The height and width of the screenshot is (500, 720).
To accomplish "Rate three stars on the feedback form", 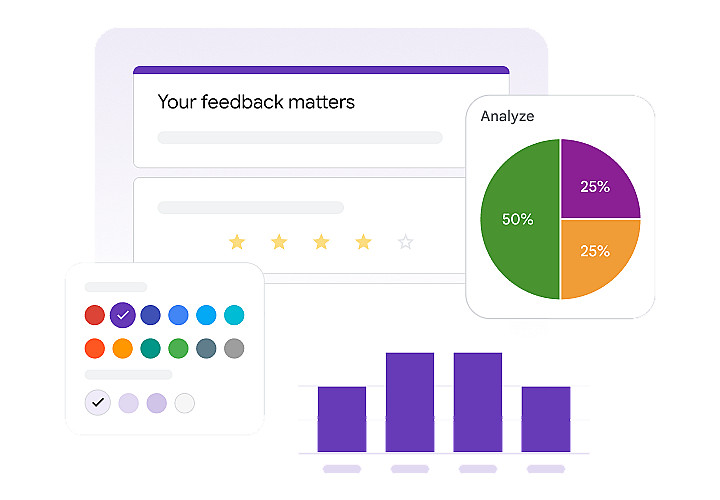I will click(x=321, y=242).
